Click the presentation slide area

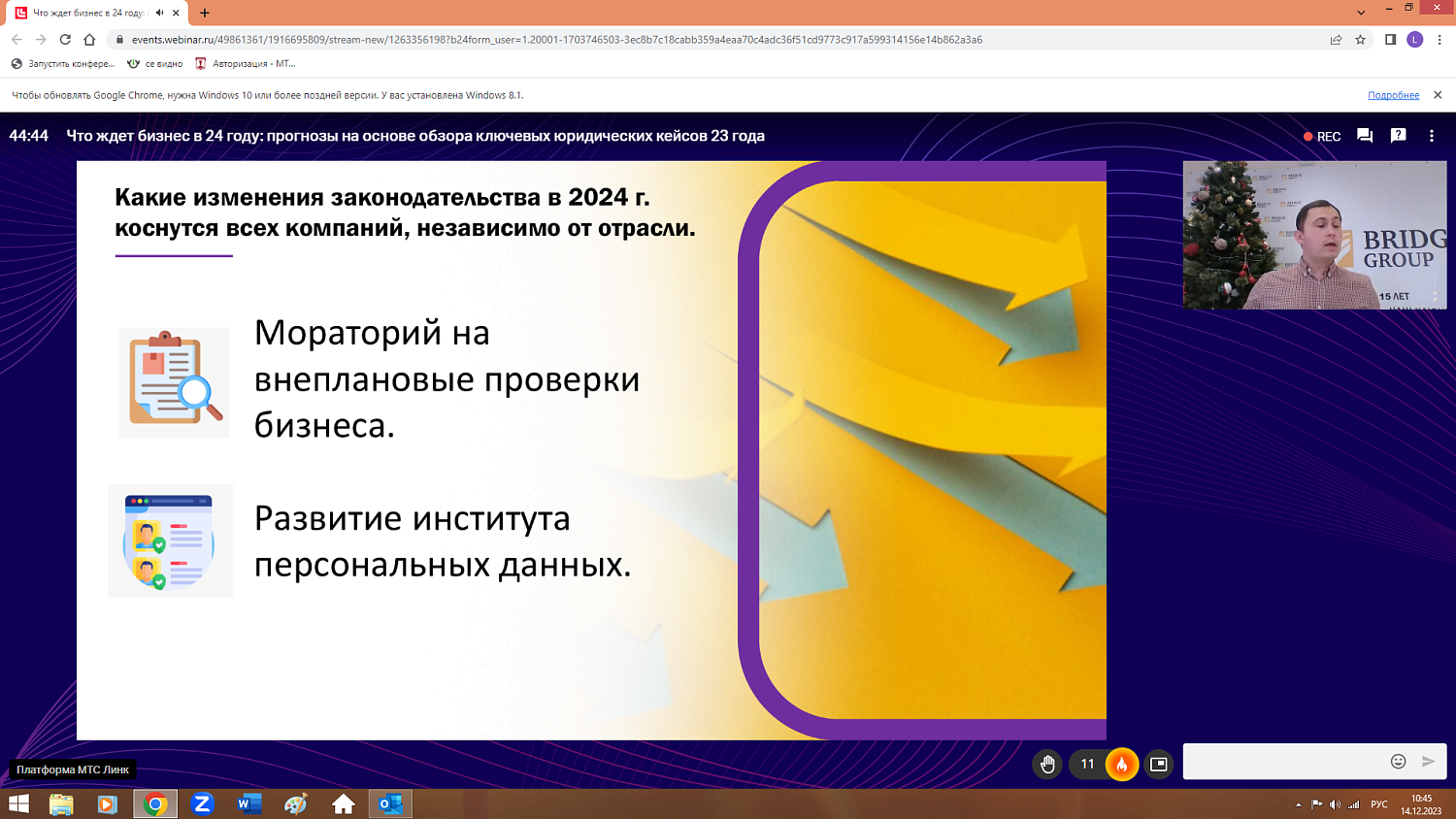click(x=591, y=450)
